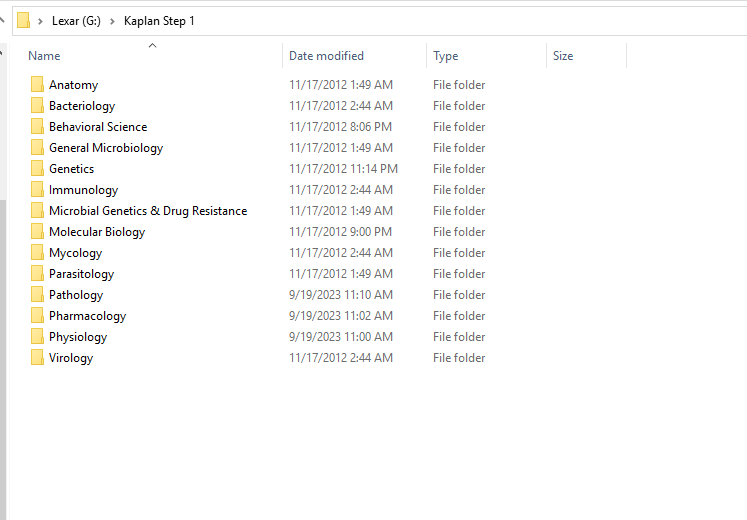Select the General Microbiology folder name

pyautogui.click(x=106, y=148)
